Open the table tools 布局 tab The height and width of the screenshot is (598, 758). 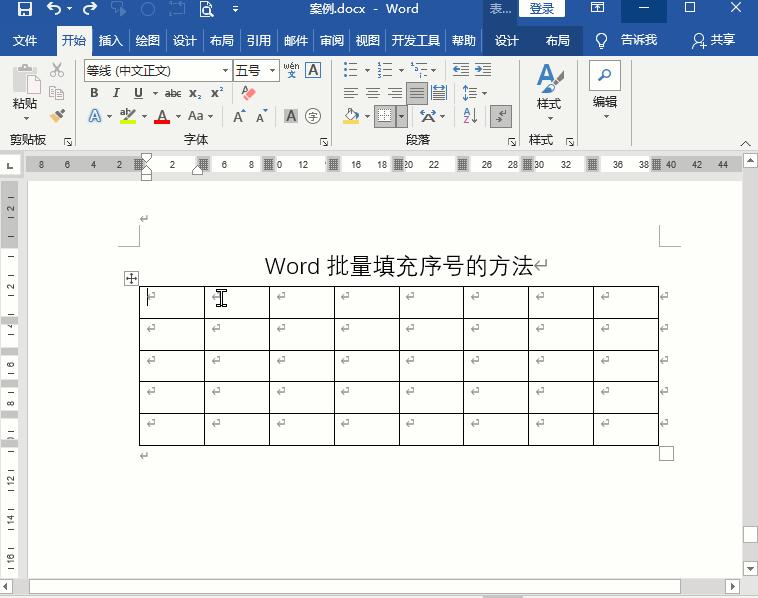click(x=557, y=41)
